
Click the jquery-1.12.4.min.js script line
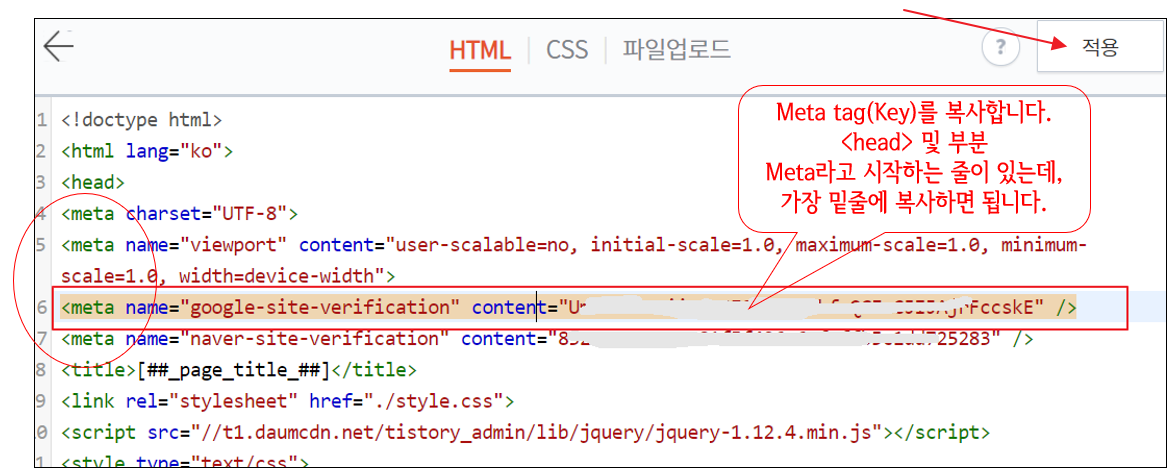click(525, 433)
